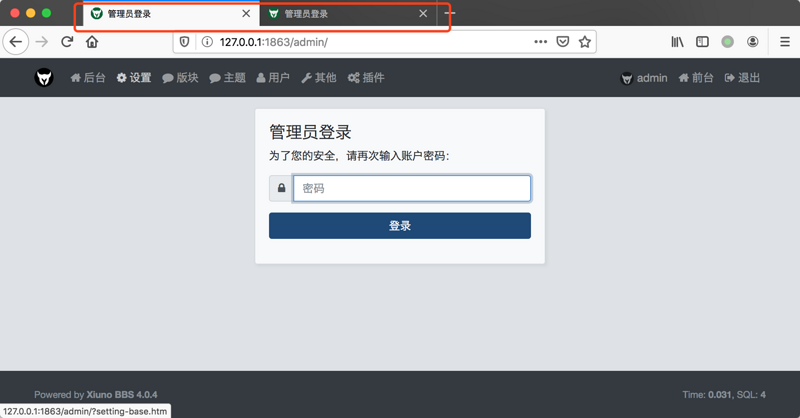
Task: Open the 版块 forums menu
Action: (180, 78)
